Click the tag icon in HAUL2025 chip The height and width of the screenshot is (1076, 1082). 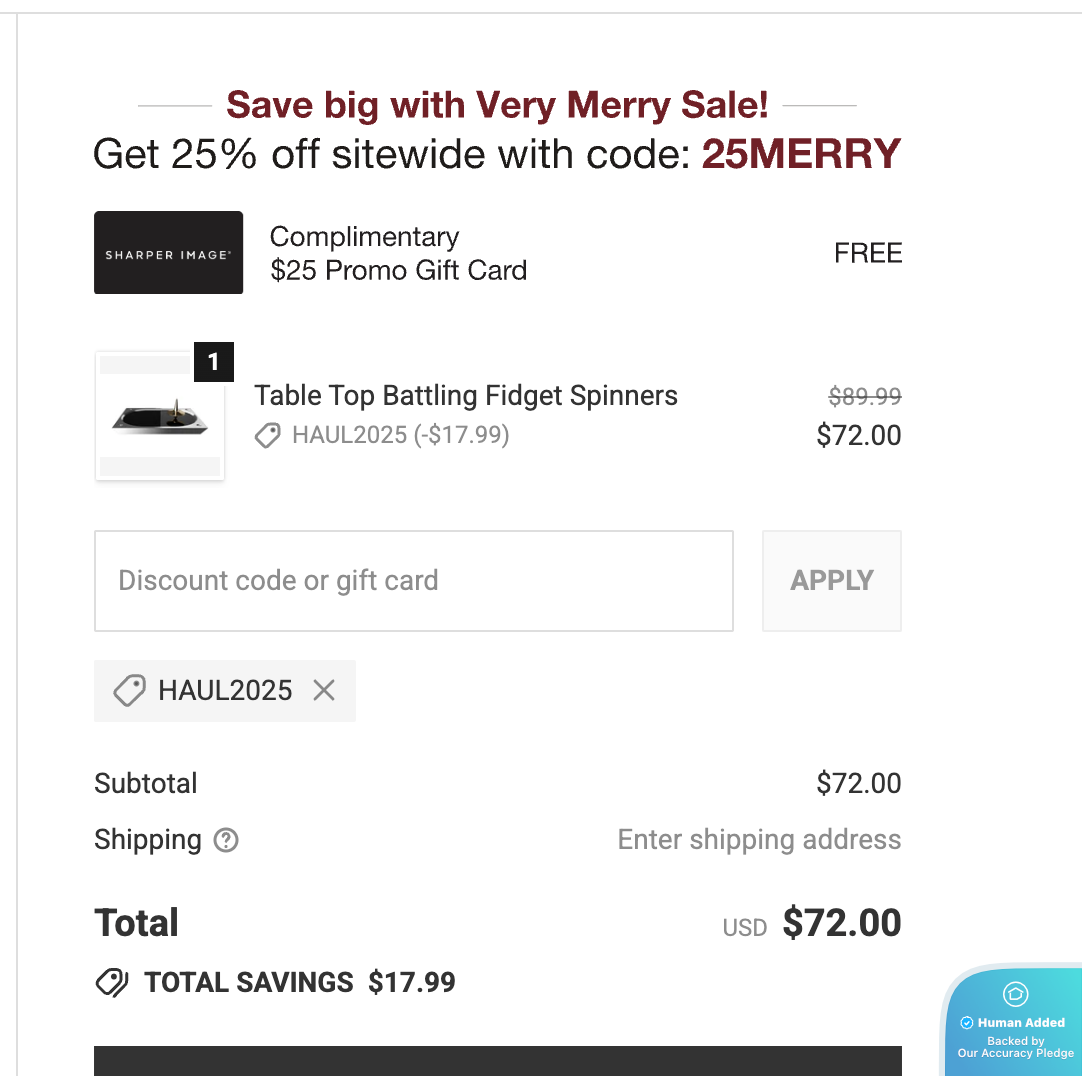(129, 690)
